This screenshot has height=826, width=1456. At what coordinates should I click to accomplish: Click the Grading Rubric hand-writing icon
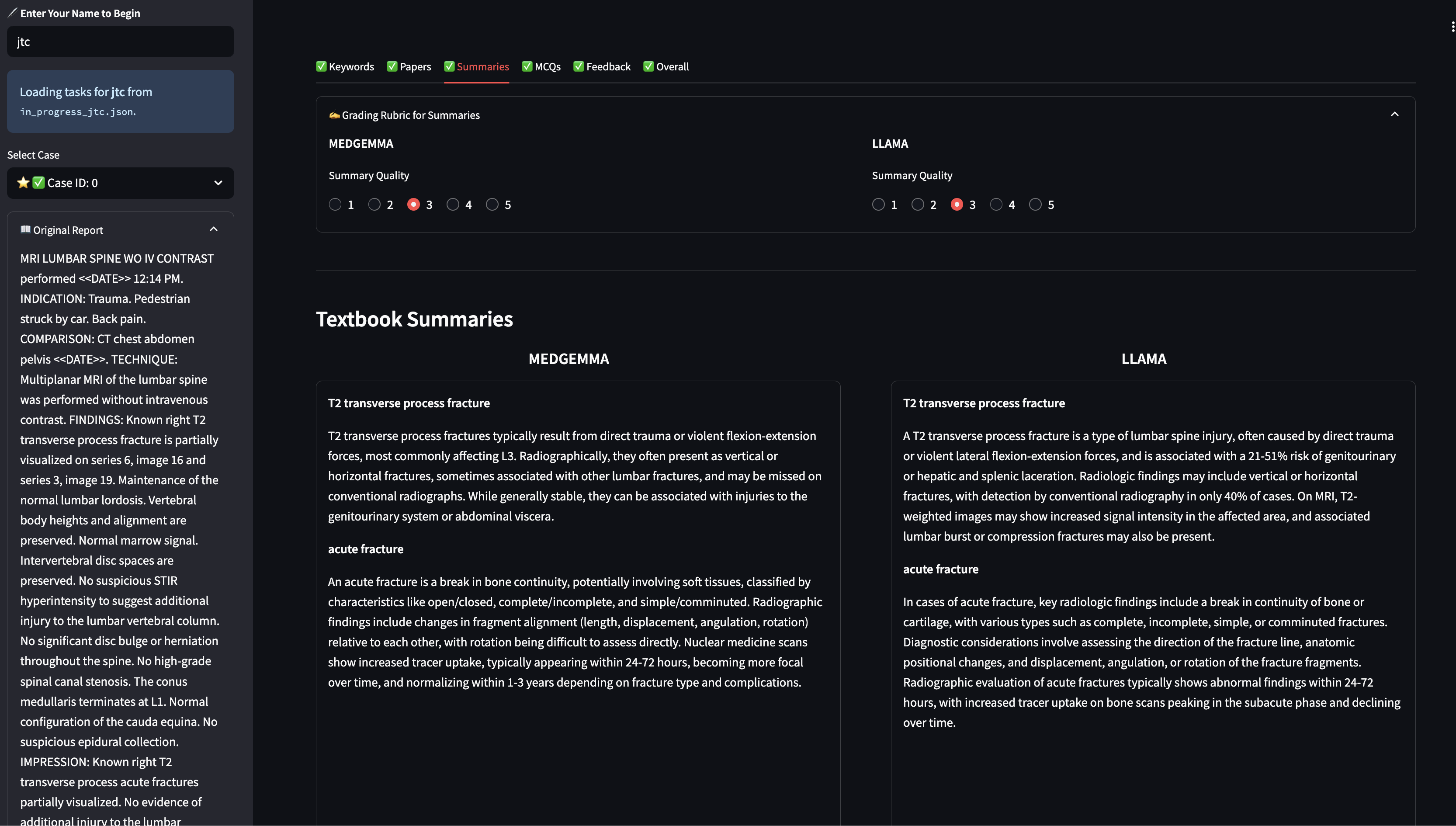(334, 115)
